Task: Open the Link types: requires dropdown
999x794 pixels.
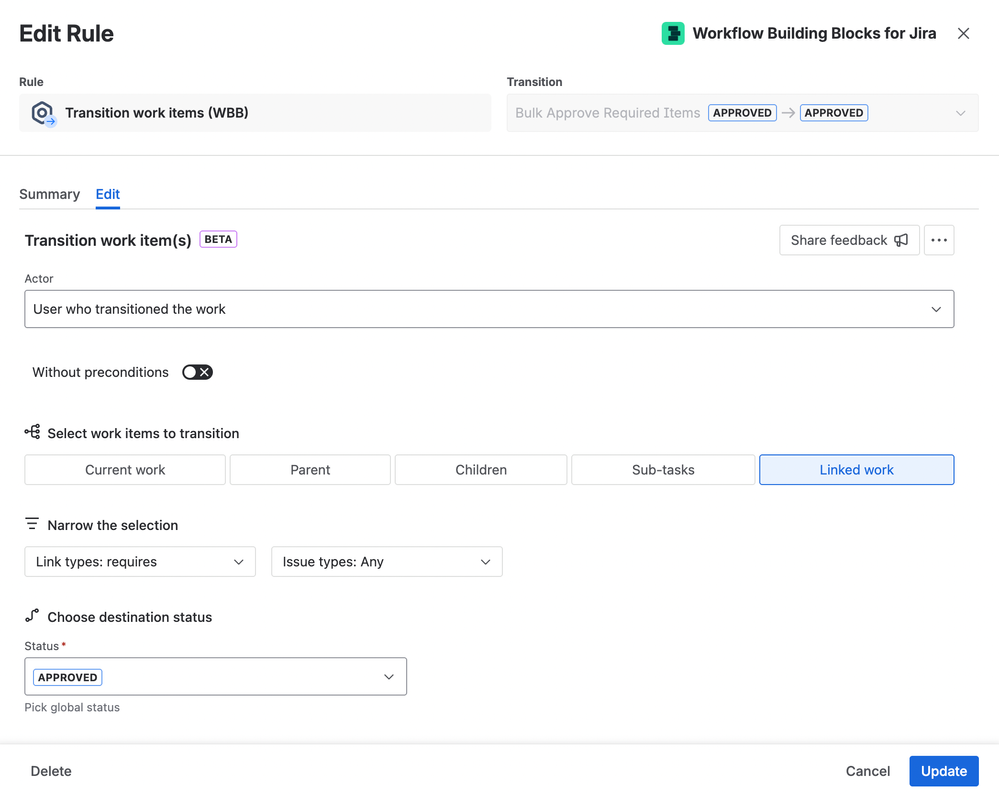Action: point(140,562)
